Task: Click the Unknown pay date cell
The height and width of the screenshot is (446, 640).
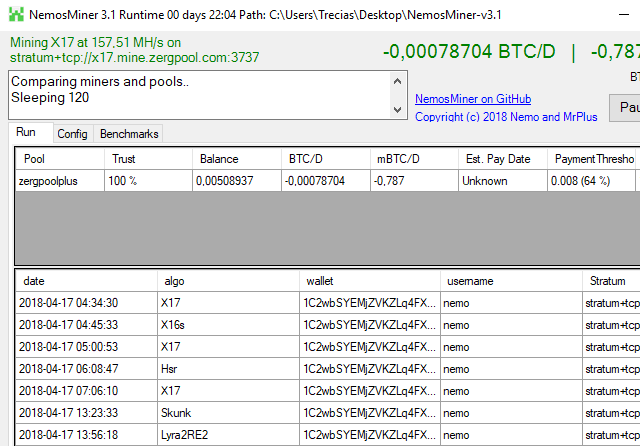Action: point(503,181)
